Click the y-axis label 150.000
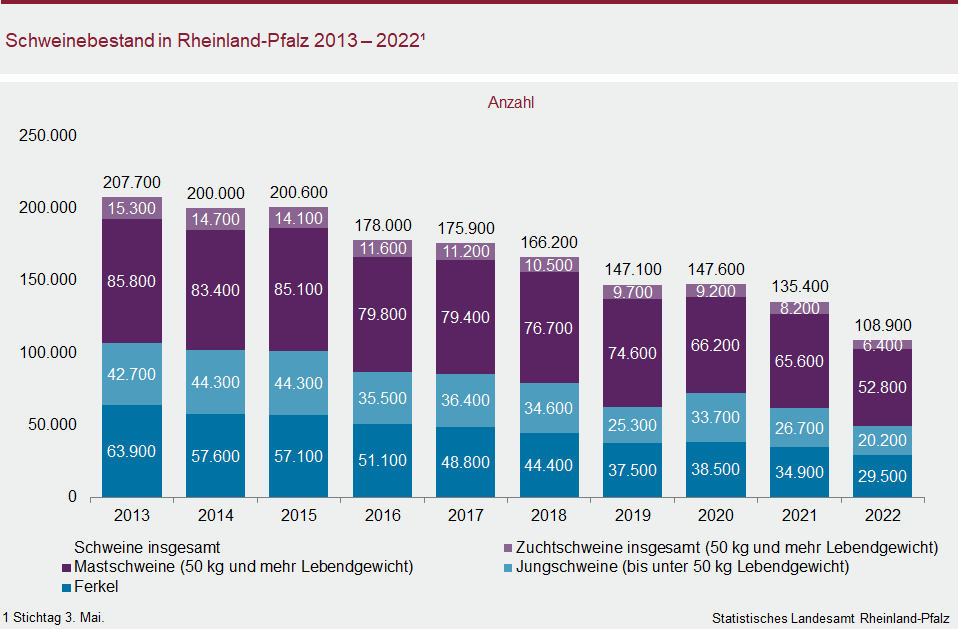Screen dimensions: 958x629 click(x=48, y=280)
